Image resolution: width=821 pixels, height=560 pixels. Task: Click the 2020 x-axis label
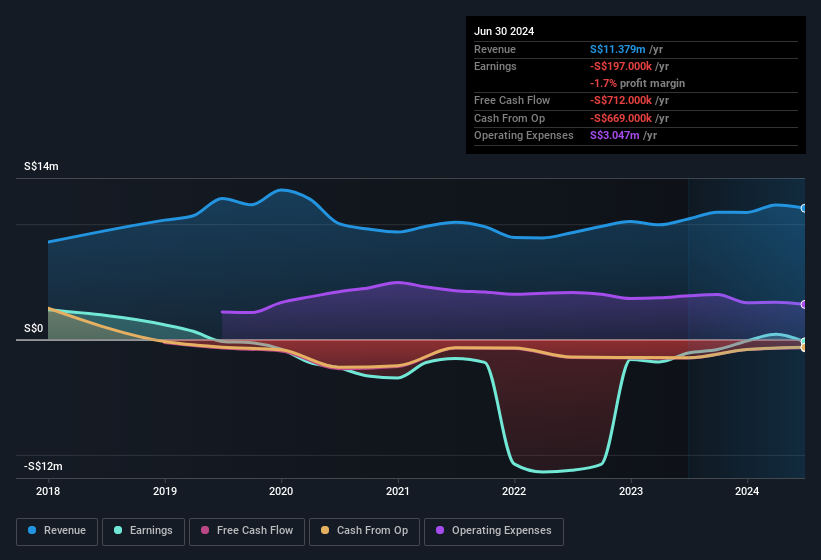[281, 491]
